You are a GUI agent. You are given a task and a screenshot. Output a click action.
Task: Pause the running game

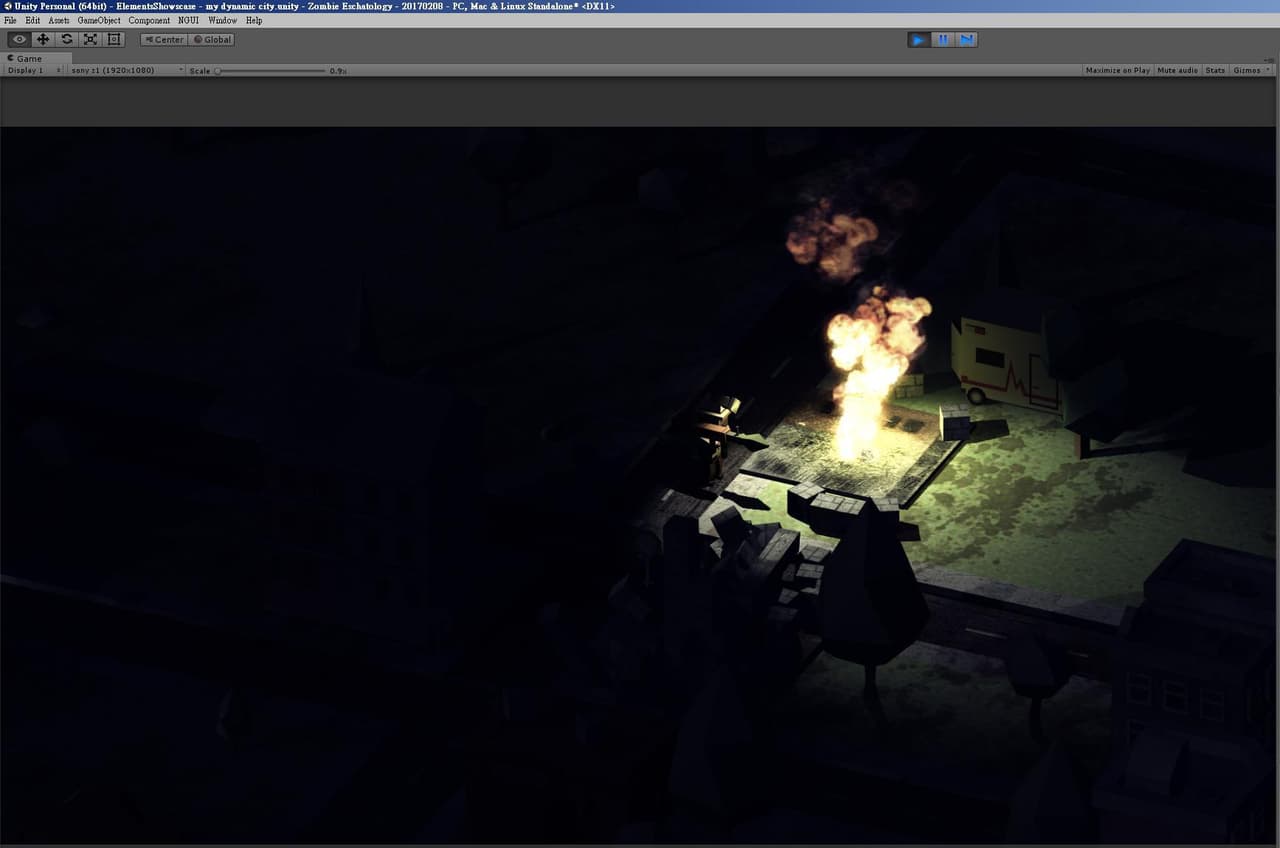tap(943, 39)
